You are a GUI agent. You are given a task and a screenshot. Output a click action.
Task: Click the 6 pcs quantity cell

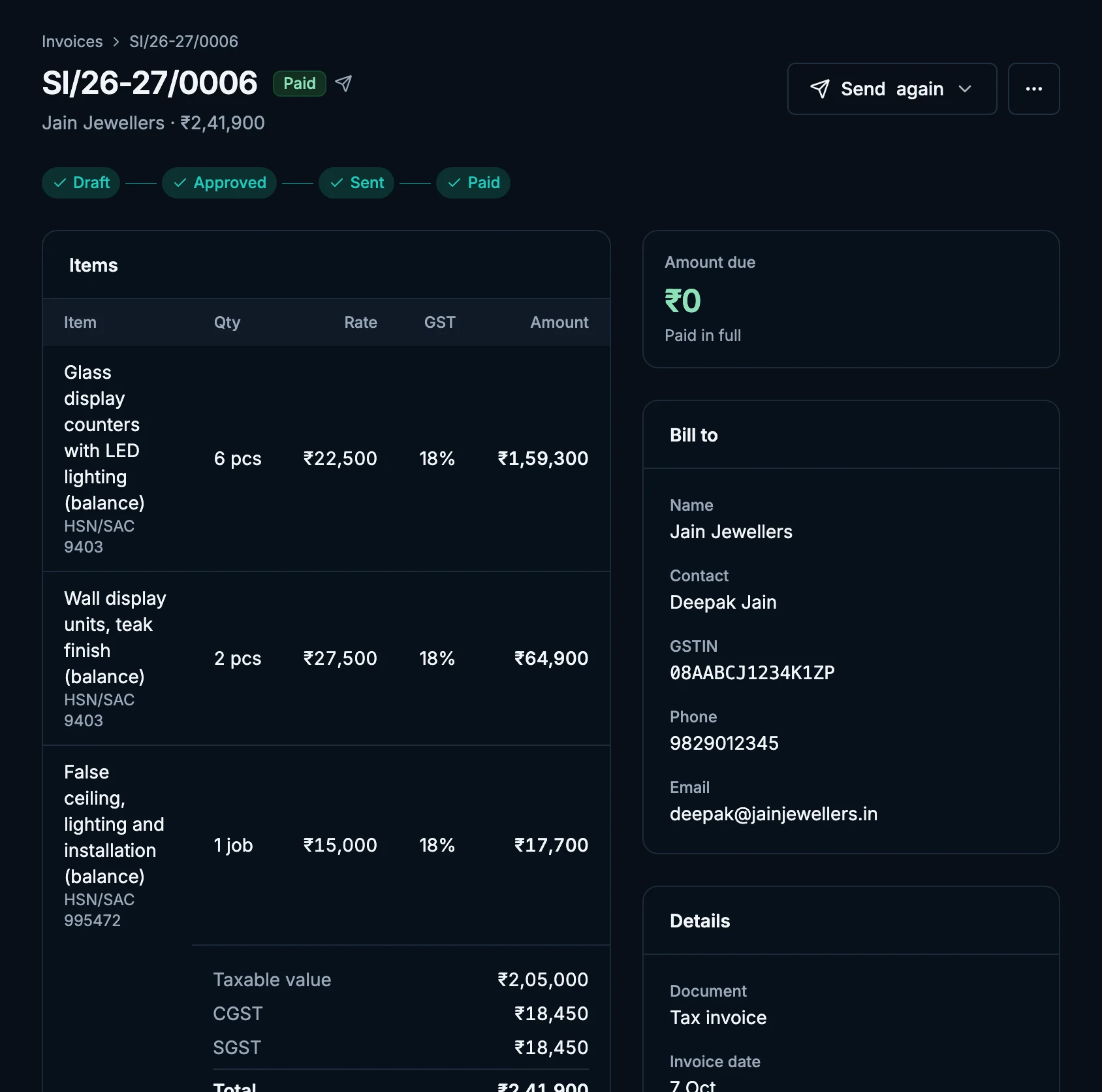pyautogui.click(x=238, y=458)
